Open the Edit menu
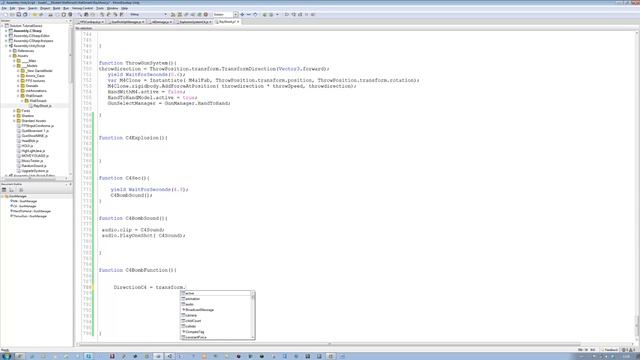The height and width of the screenshot is (360, 640). [x=12, y=8]
